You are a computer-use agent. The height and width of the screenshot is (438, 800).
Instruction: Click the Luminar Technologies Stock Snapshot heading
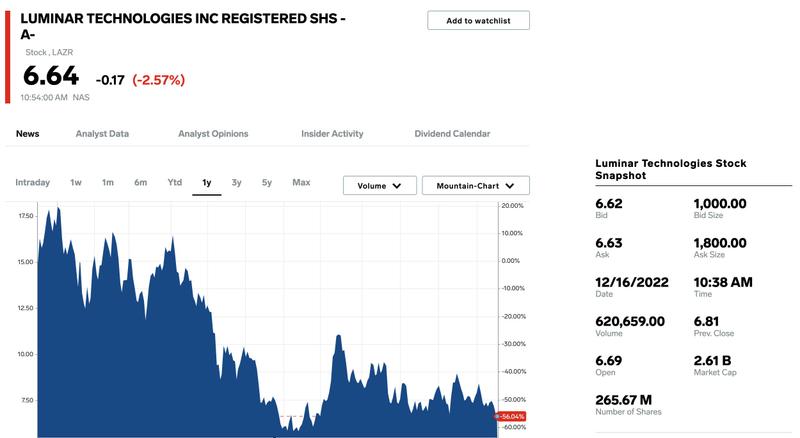(x=671, y=169)
